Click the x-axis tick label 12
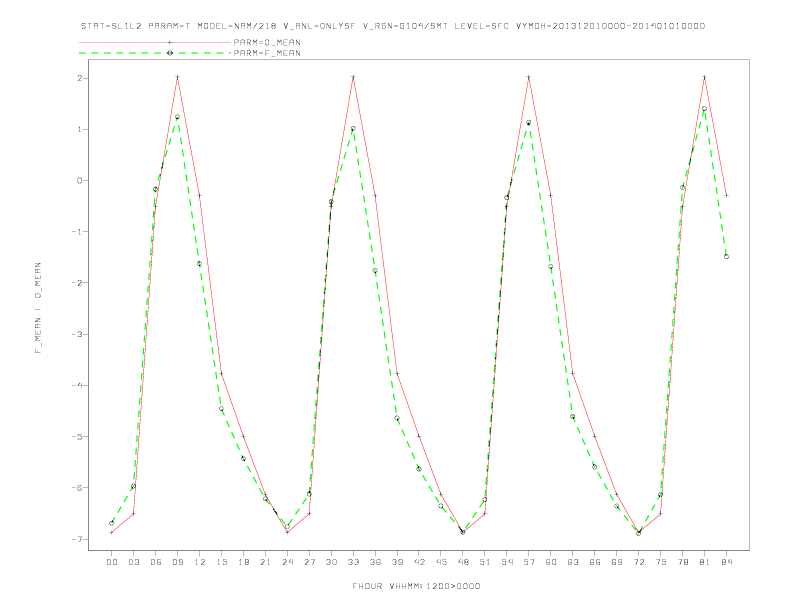Screen dimensions: 792x612 coord(200,562)
